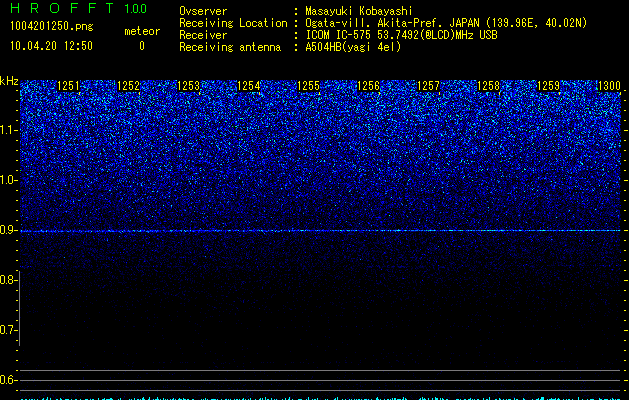Click the kHz axis unit label

[x=9, y=81]
